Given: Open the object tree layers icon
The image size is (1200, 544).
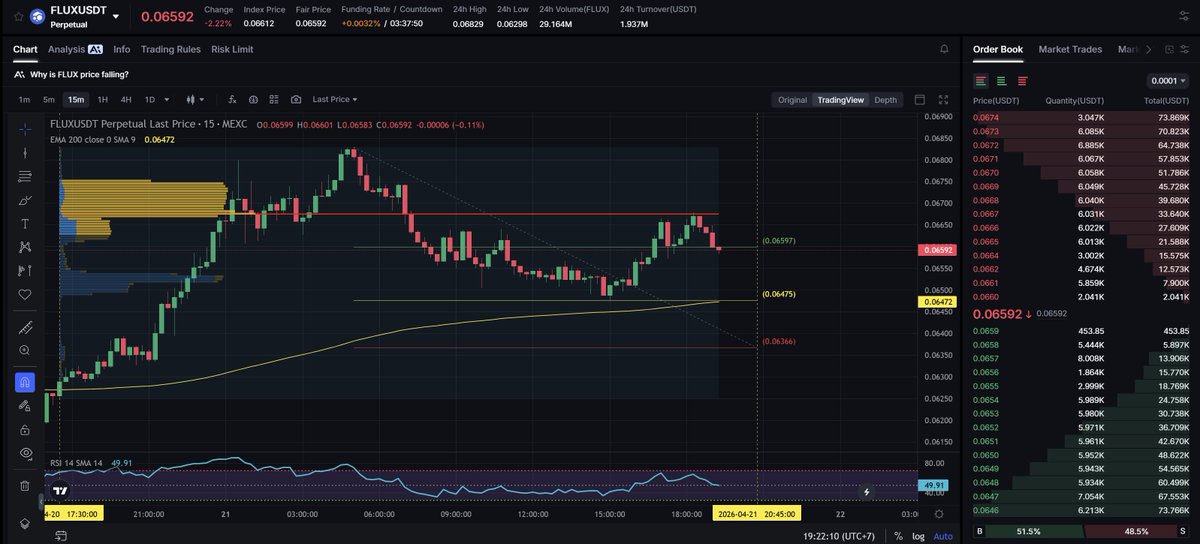Looking at the screenshot, I should pos(25,523).
